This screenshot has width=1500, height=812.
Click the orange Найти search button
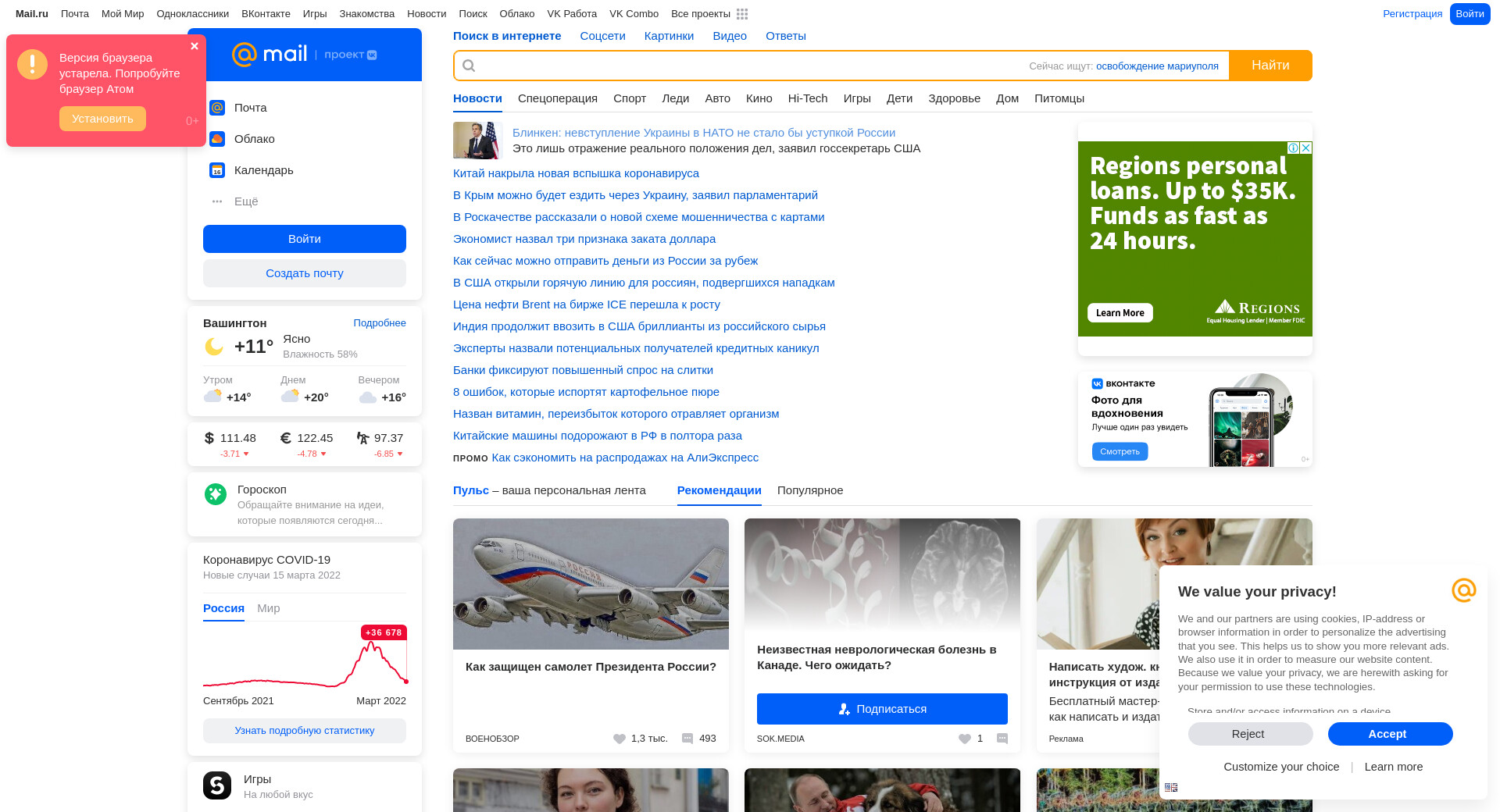point(1270,66)
